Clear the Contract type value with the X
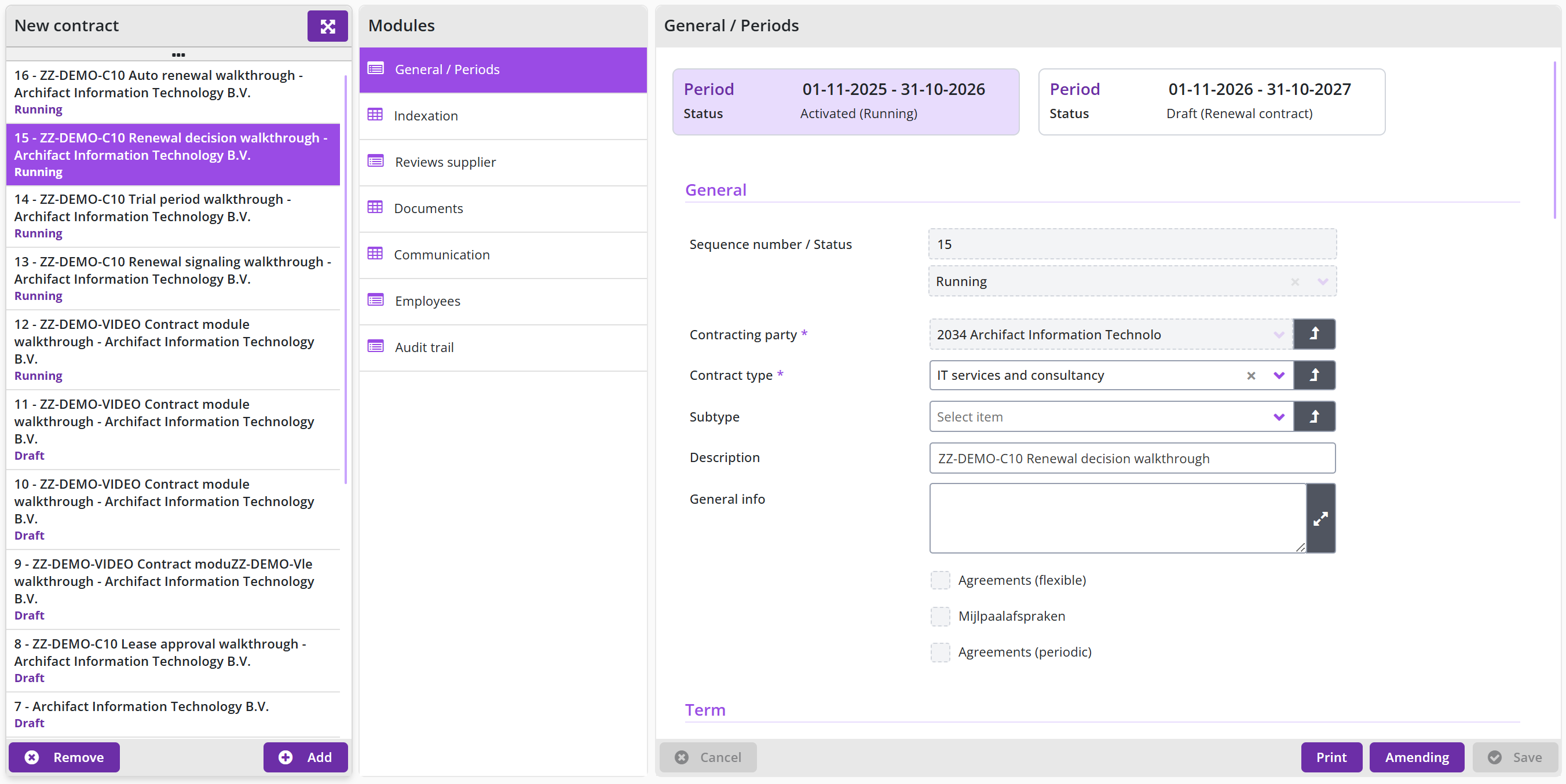Image resolution: width=1566 pixels, height=784 pixels. tap(1250, 376)
